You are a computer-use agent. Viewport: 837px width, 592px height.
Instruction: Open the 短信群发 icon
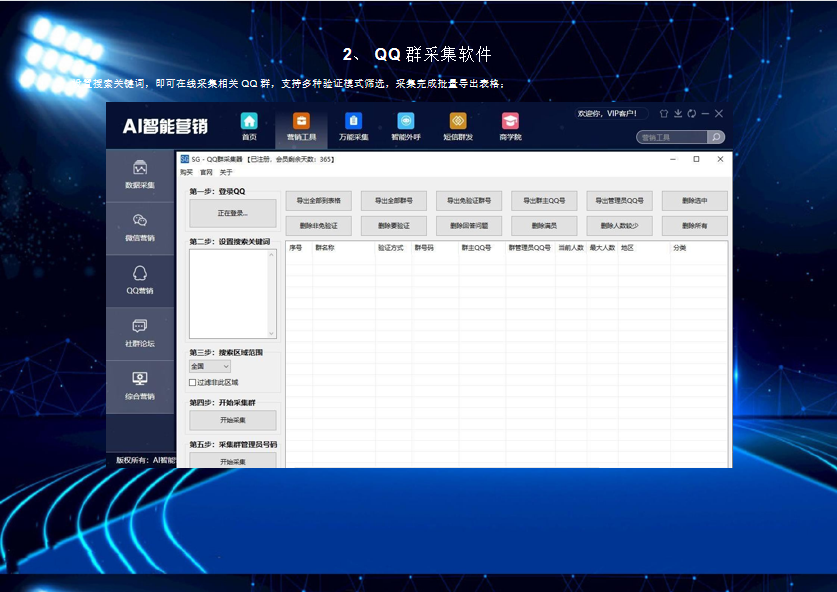tap(458, 121)
